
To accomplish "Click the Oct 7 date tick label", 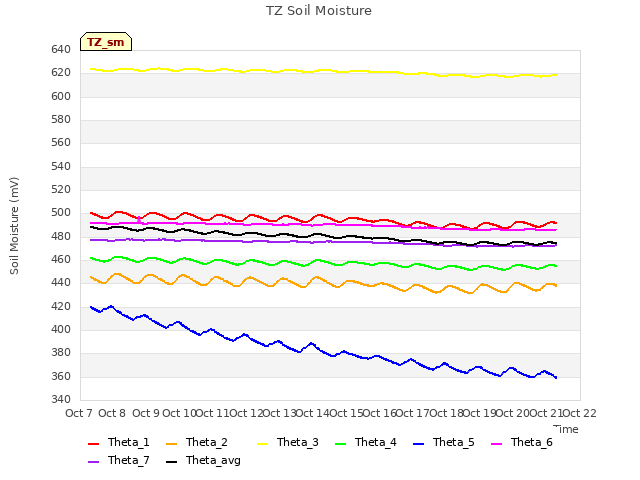I will pos(79,413).
